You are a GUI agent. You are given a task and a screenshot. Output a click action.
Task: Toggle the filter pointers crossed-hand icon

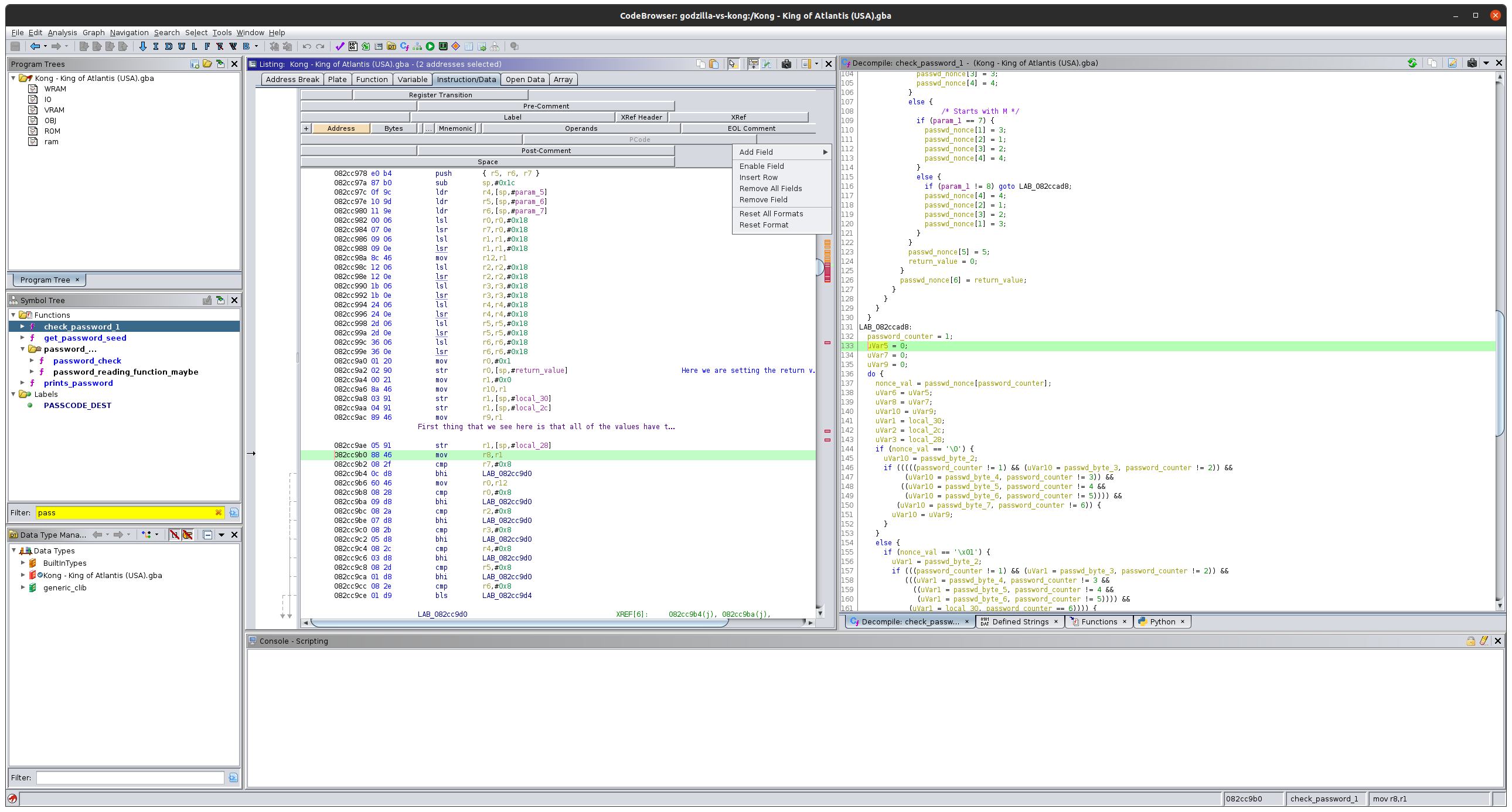point(187,535)
